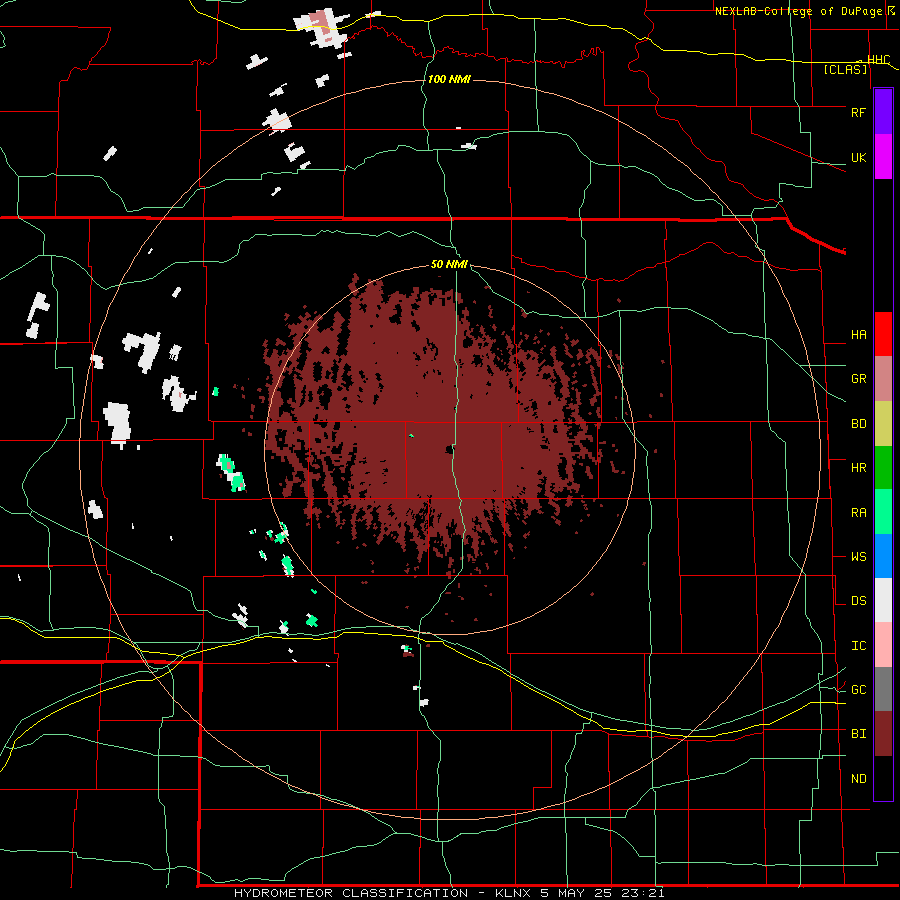The image size is (900, 900).
Task: Click the UK magenta legend swatch
Action: tap(883, 157)
